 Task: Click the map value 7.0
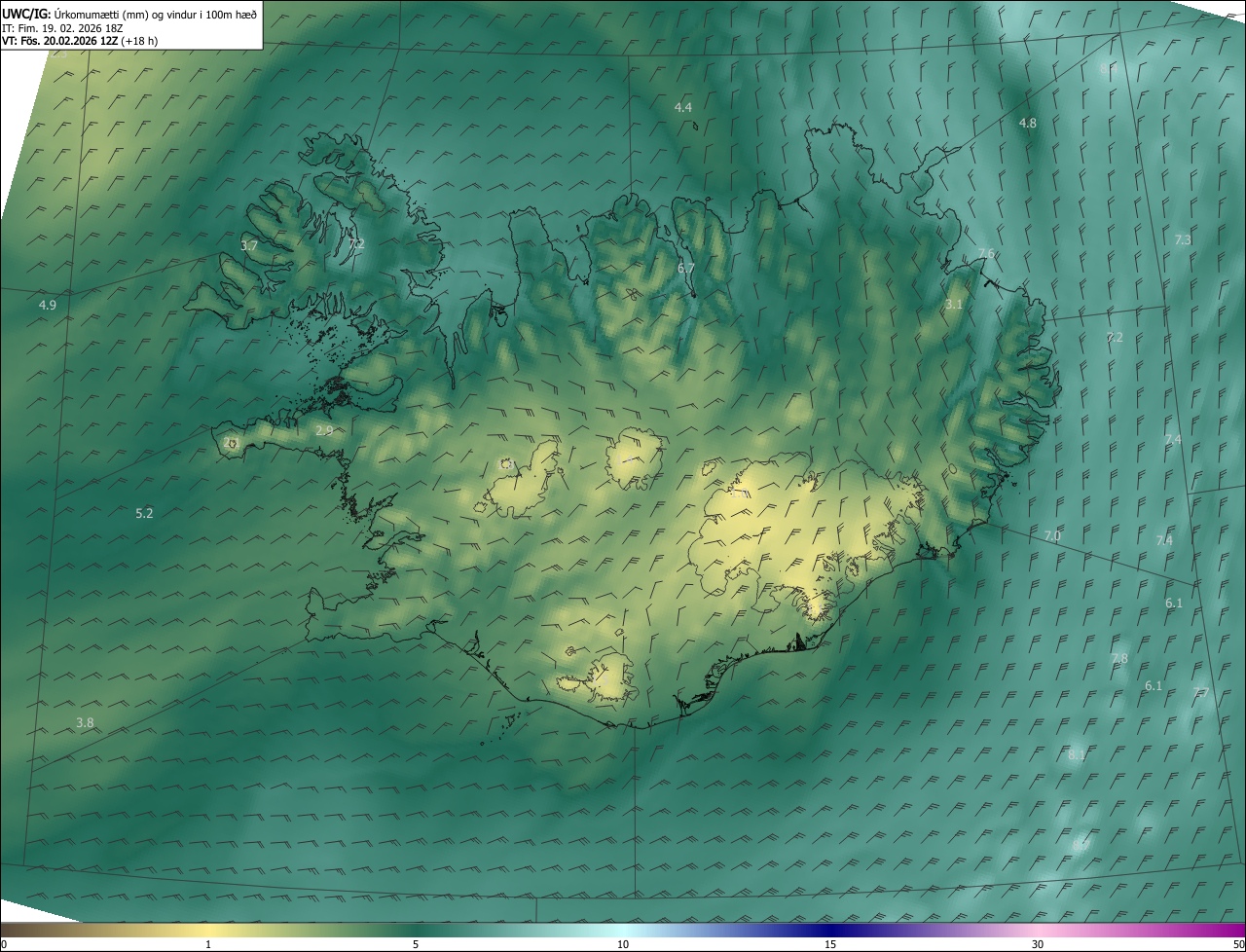[1052, 535]
